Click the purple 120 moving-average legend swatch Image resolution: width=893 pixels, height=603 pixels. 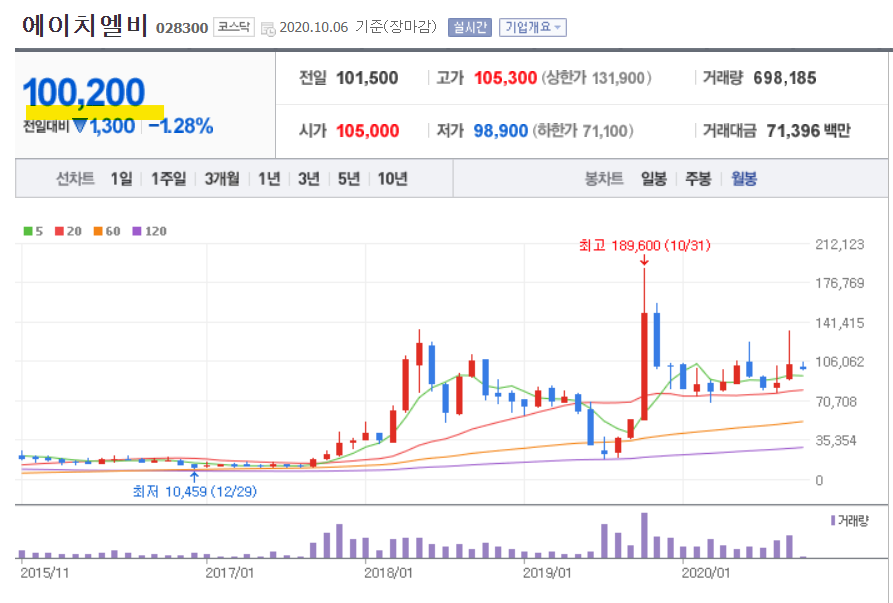point(137,231)
